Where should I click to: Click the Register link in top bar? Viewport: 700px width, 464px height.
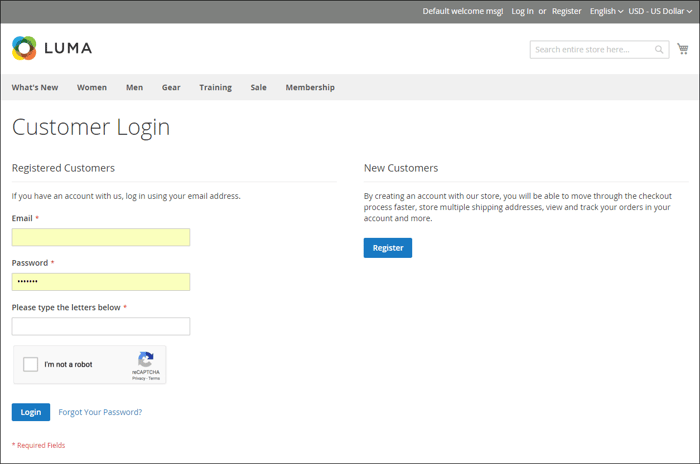pos(566,11)
